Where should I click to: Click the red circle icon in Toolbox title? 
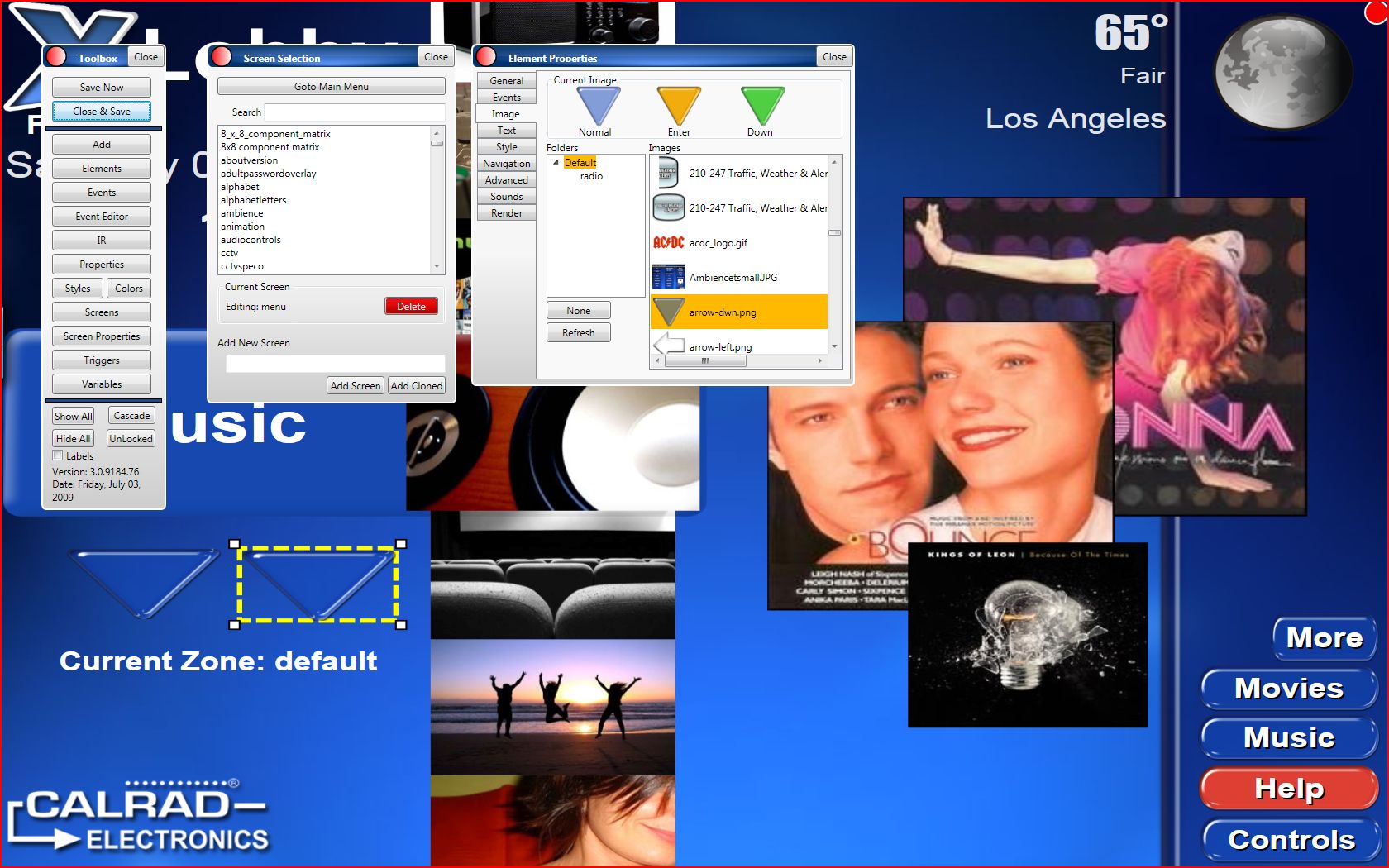pos(56,56)
